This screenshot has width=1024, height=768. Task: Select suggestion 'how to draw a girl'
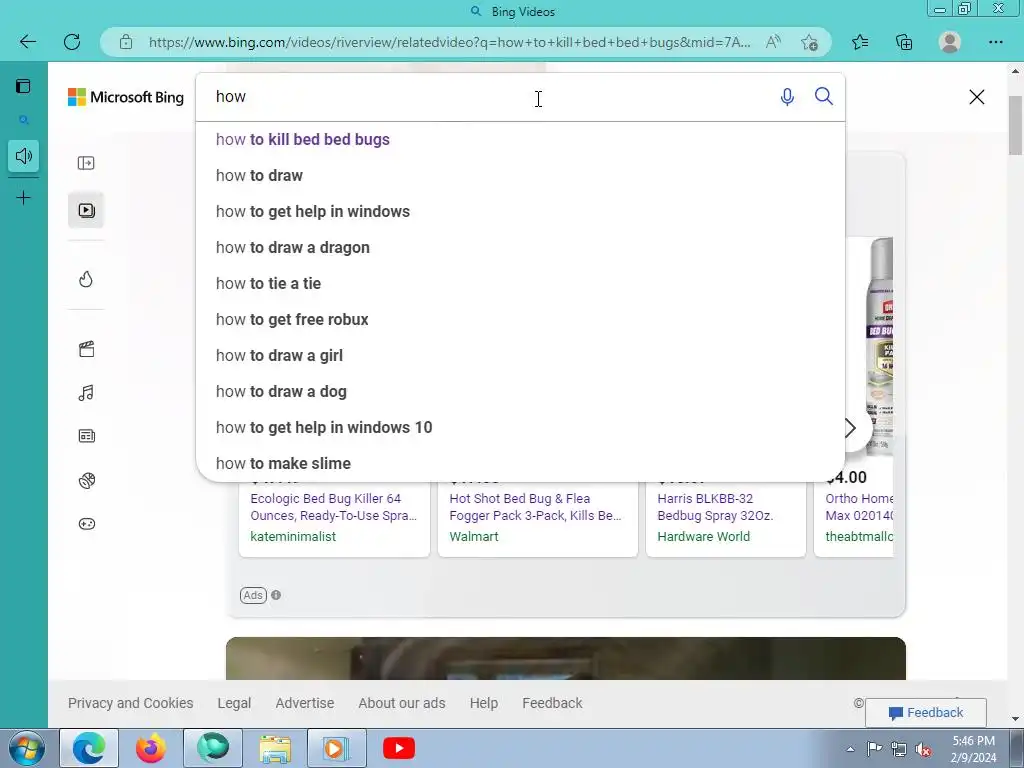520,355
